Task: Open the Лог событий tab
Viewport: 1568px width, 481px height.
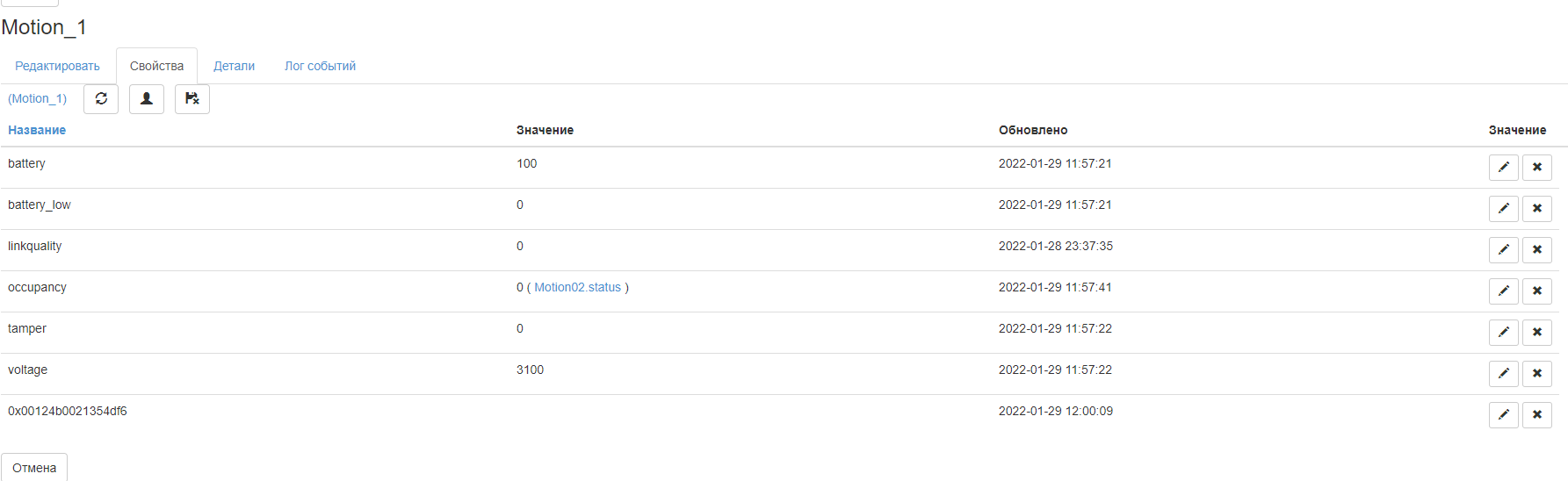Action: click(x=320, y=66)
